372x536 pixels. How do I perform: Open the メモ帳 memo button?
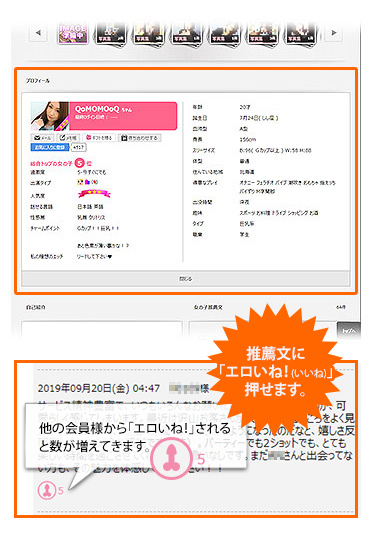point(68,138)
